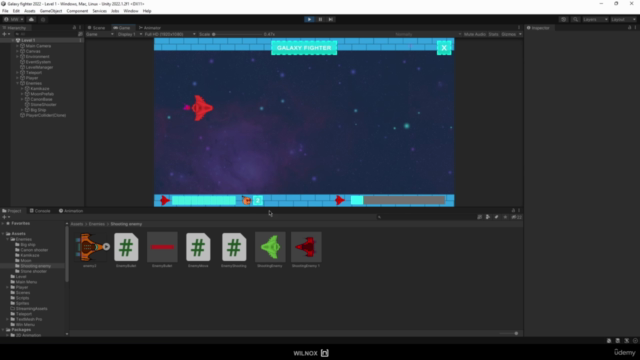
Task: Click the Assets breadcrumb in Project path
Action: (x=77, y=224)
